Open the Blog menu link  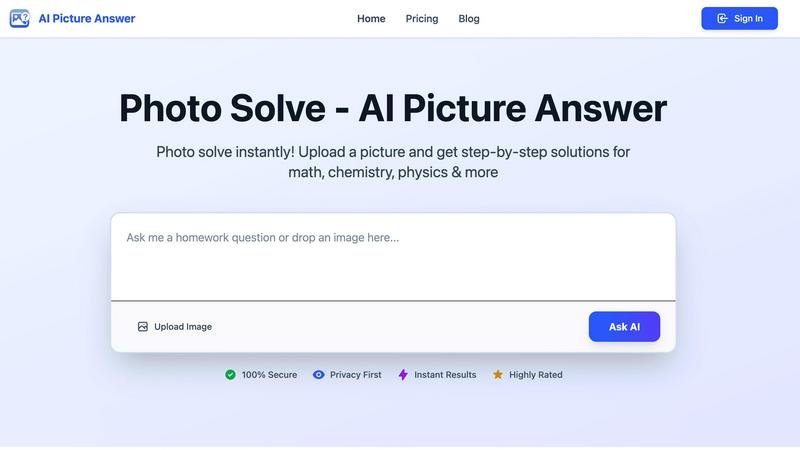(x=469, y=18)
